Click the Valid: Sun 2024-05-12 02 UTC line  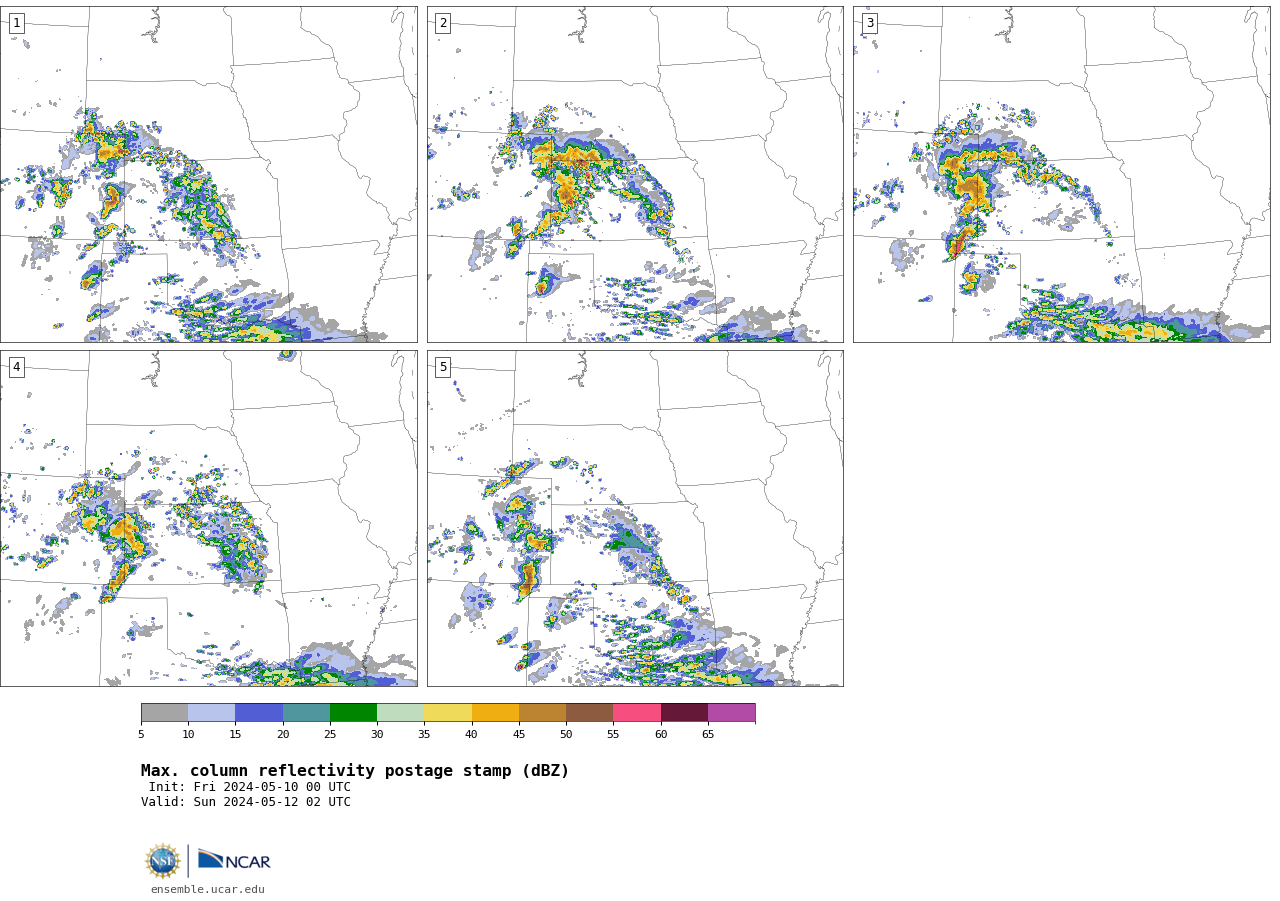[246, 802]
